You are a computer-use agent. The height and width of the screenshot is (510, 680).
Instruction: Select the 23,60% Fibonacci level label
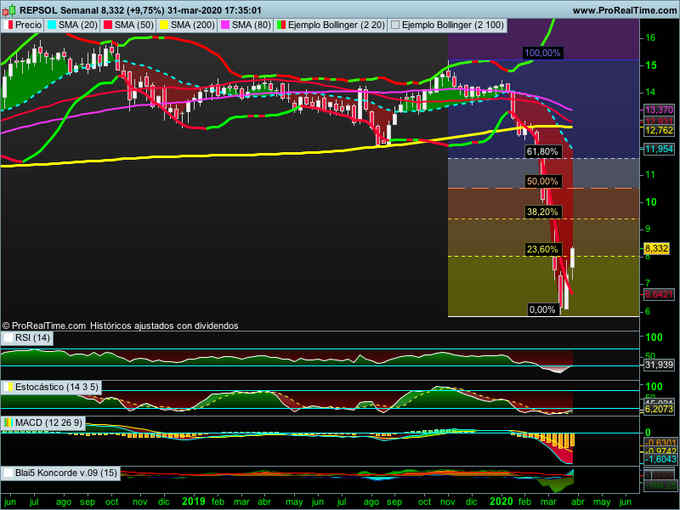tap(542, 249)
